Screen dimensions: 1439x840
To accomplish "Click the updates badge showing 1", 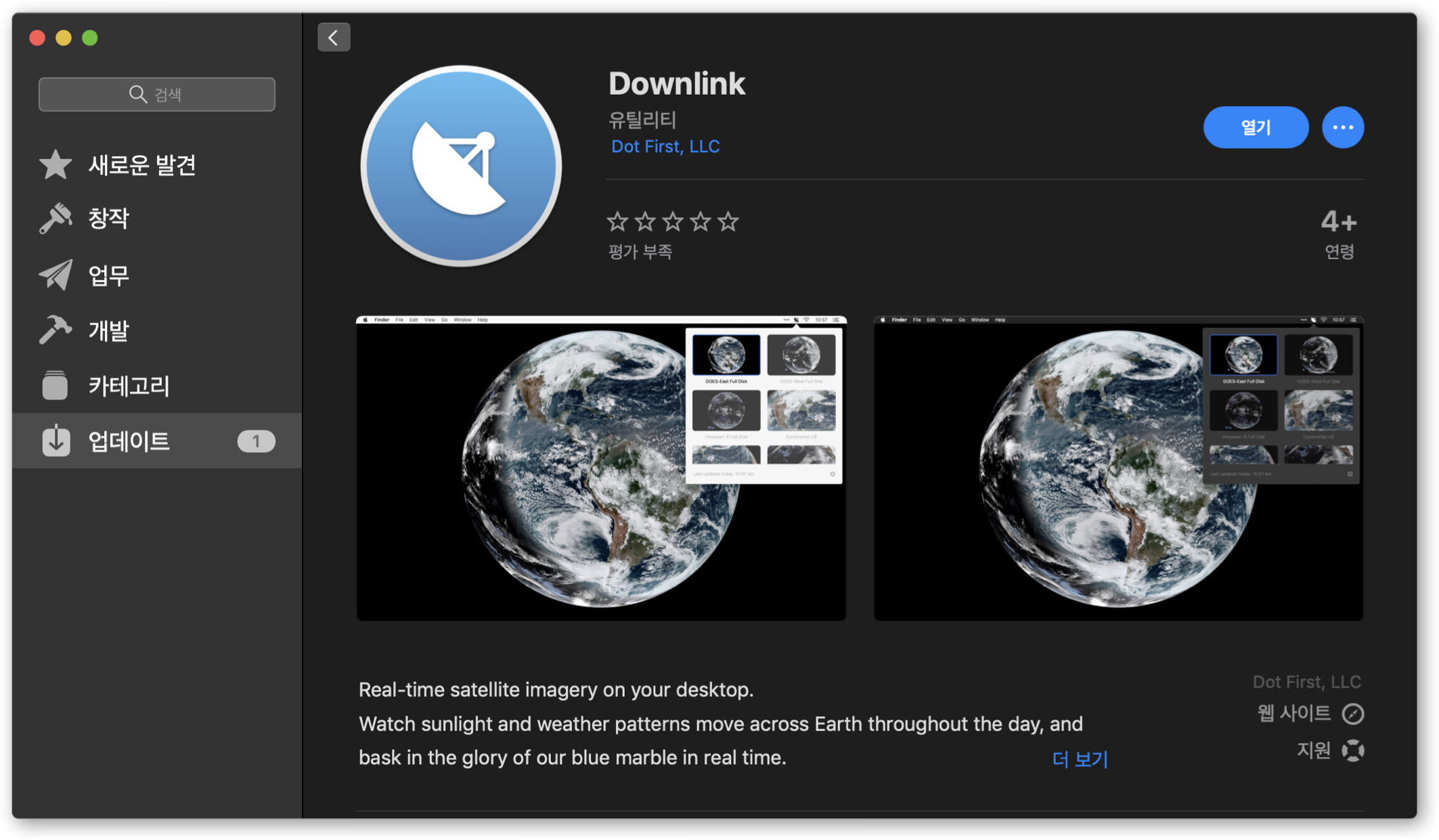I will point(256,441).
